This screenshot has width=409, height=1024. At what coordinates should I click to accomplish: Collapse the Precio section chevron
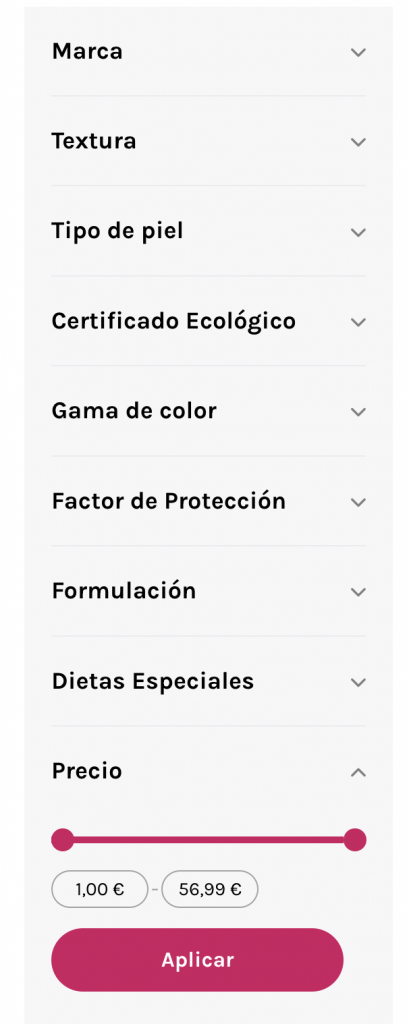pyautogui.click(x=358, y=773)
